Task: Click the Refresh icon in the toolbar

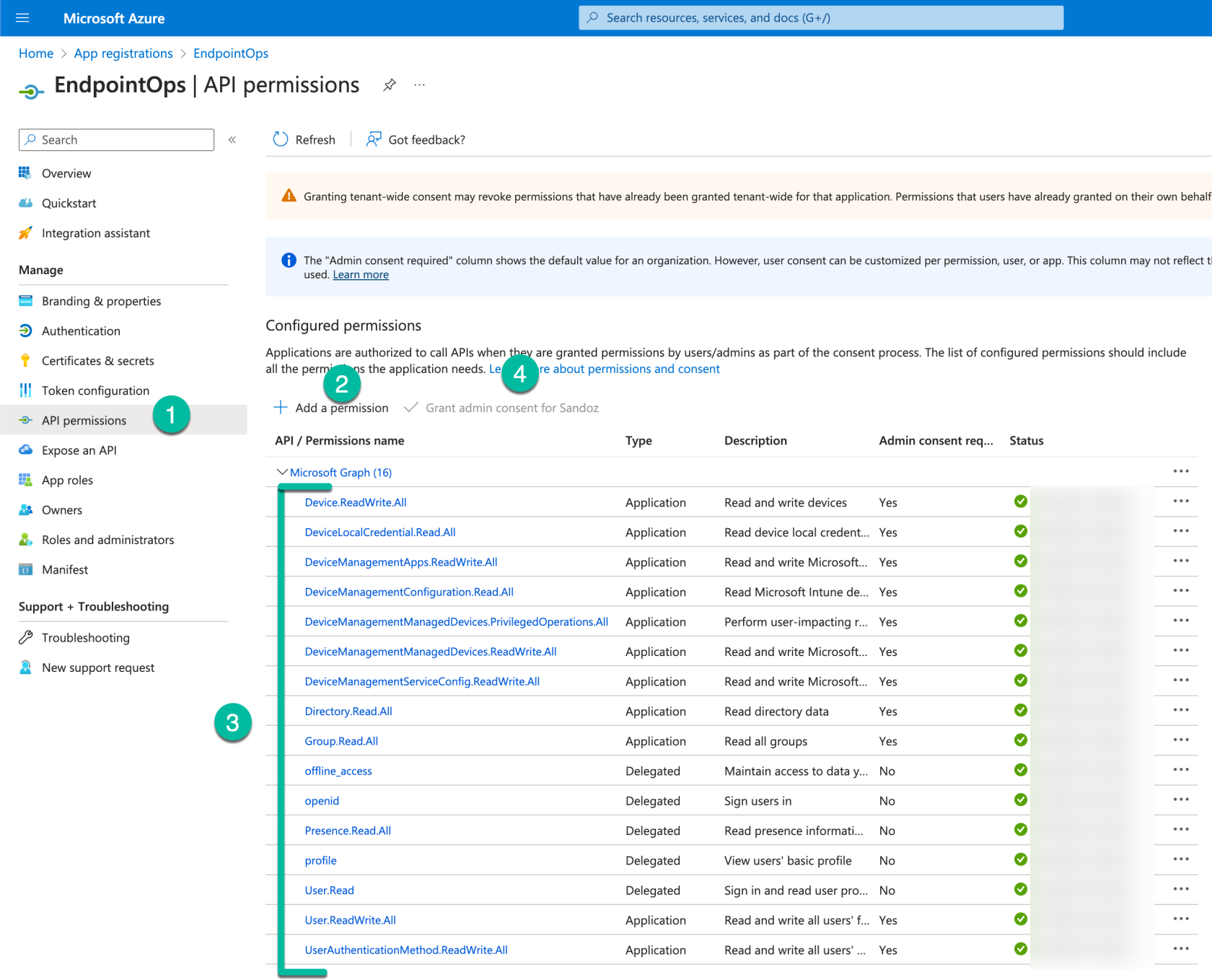Action: (x=281, y=139)
